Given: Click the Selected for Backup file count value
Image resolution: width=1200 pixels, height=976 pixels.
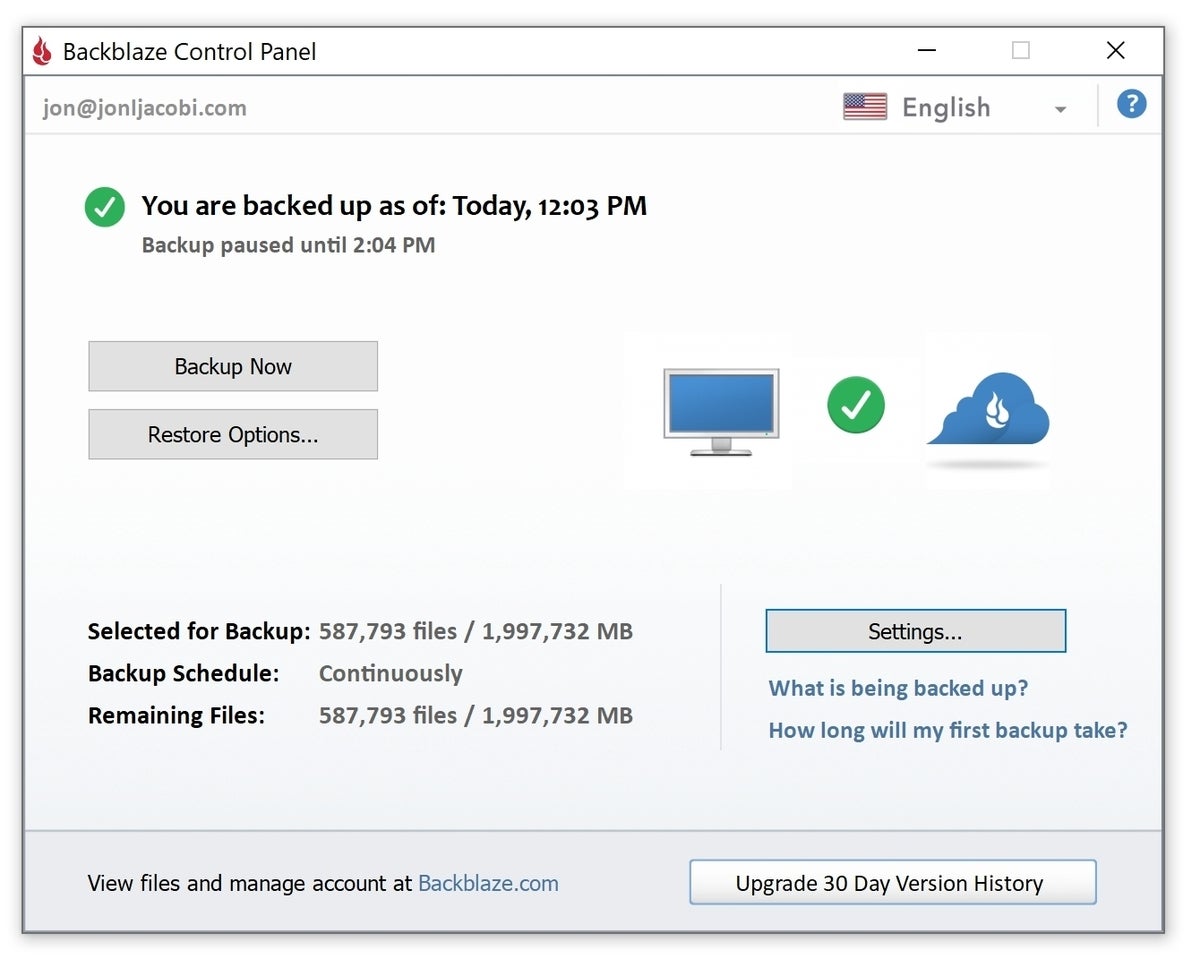Looking at the screenshot, I should [x=476, y=631].
